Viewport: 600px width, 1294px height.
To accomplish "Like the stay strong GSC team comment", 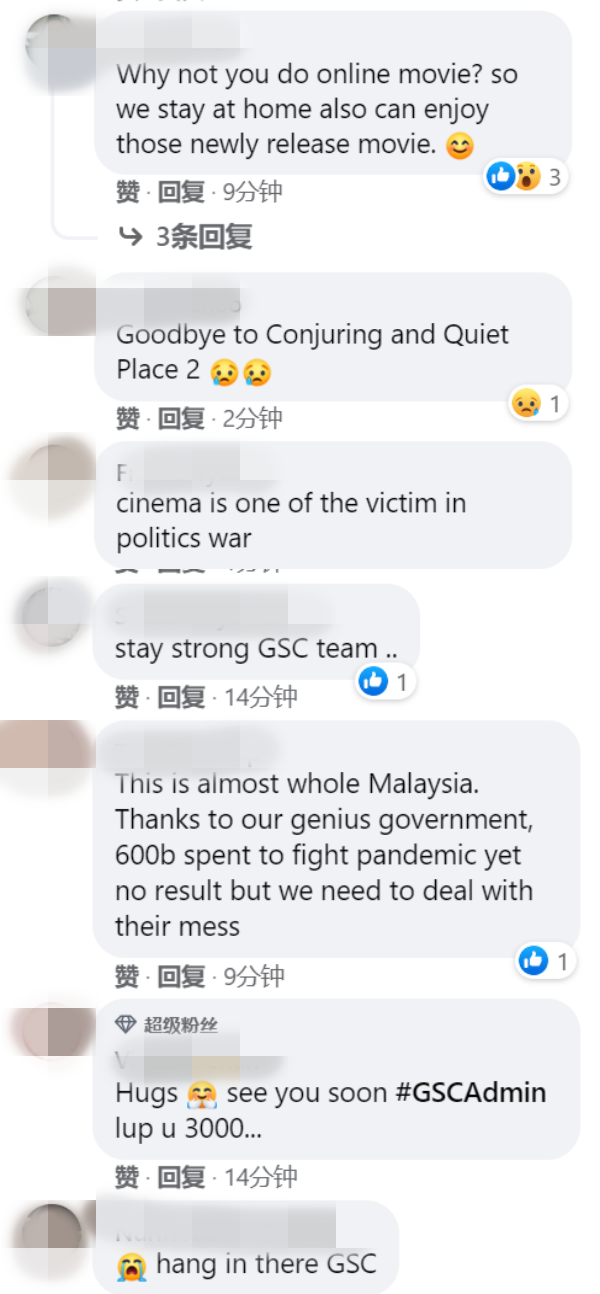I will pos(127,696).
